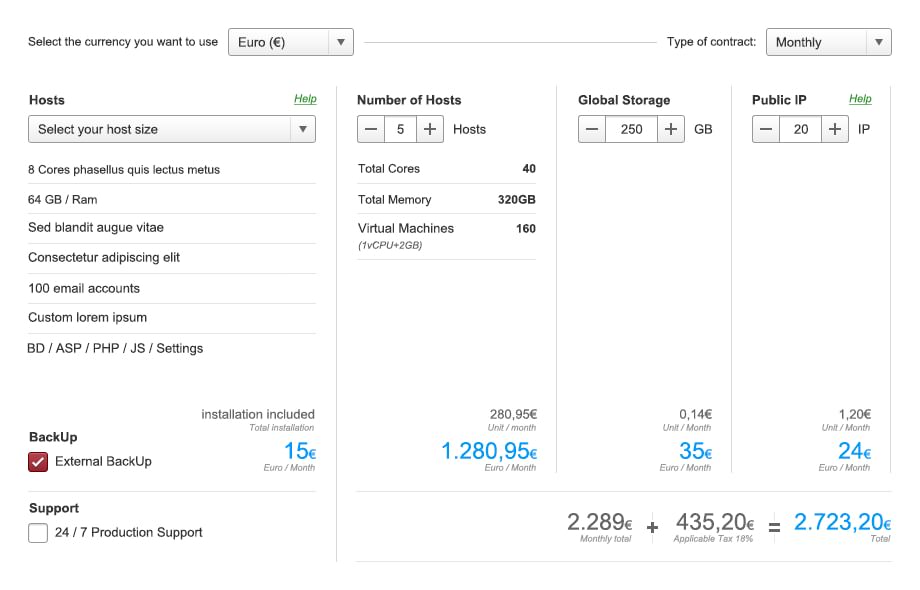Open the Euro (€) currency dropdown
The width and height of the screenshot is (920, 590).
point(290,42)
